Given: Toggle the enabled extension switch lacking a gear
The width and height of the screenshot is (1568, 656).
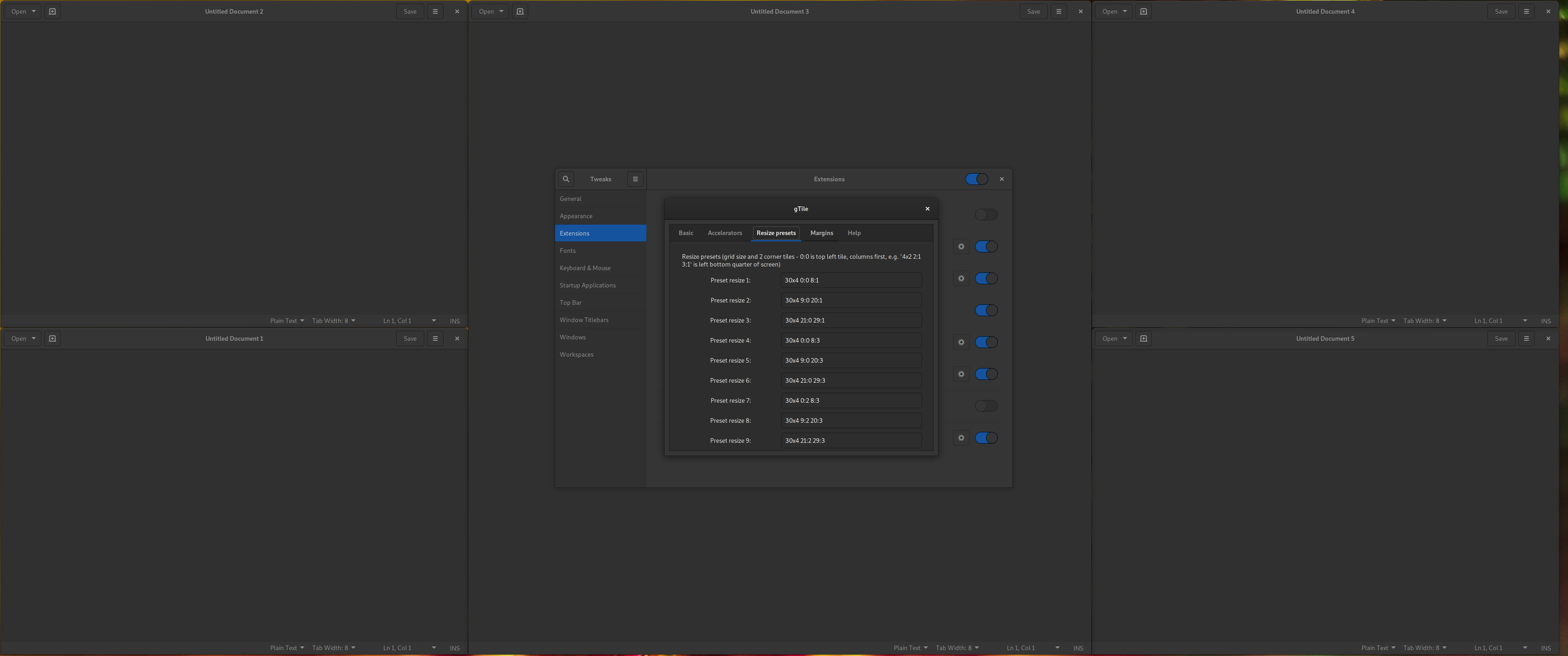Looking at the screenshot, I should tap(986, 310).
